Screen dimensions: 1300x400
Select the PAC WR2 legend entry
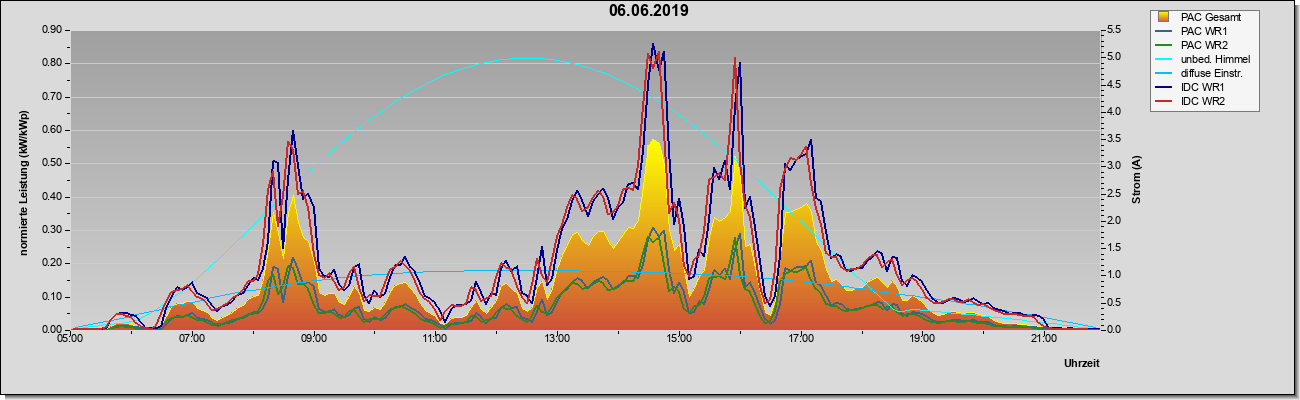click(x=1204, y=45)
